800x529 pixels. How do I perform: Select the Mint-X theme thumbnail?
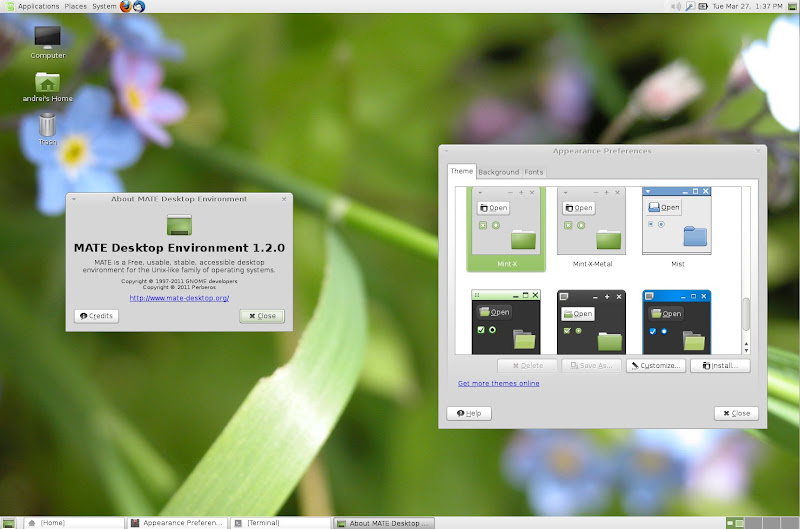[x=506, y=229]
